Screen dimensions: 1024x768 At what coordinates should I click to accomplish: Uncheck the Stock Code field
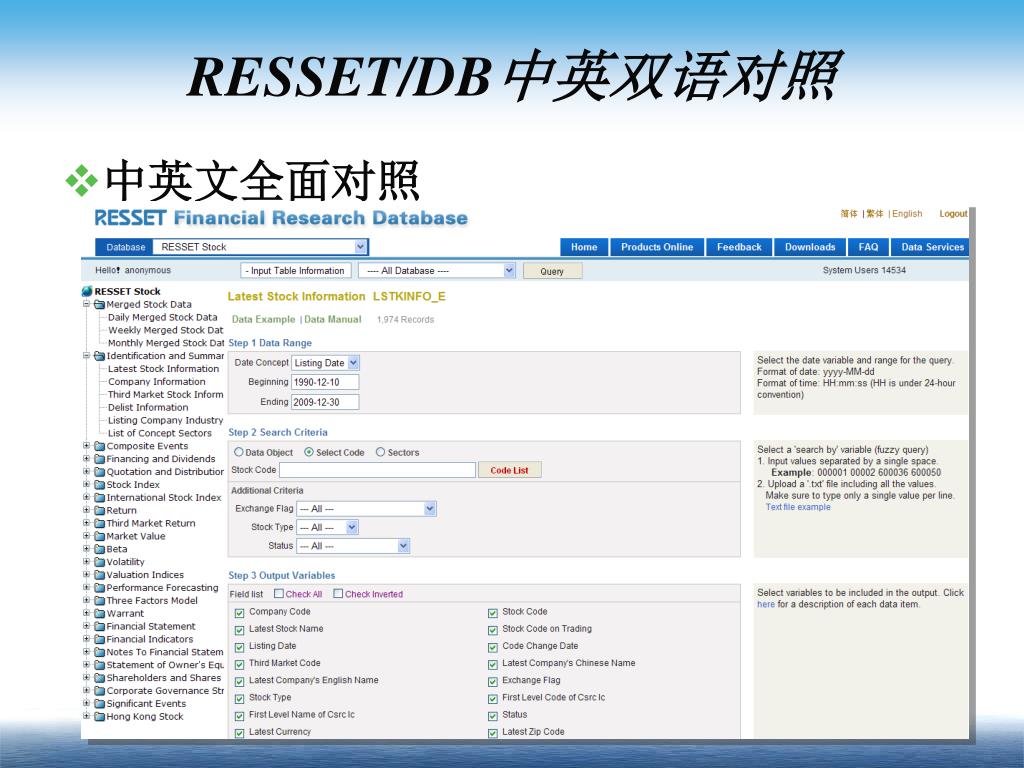point(493,613)
